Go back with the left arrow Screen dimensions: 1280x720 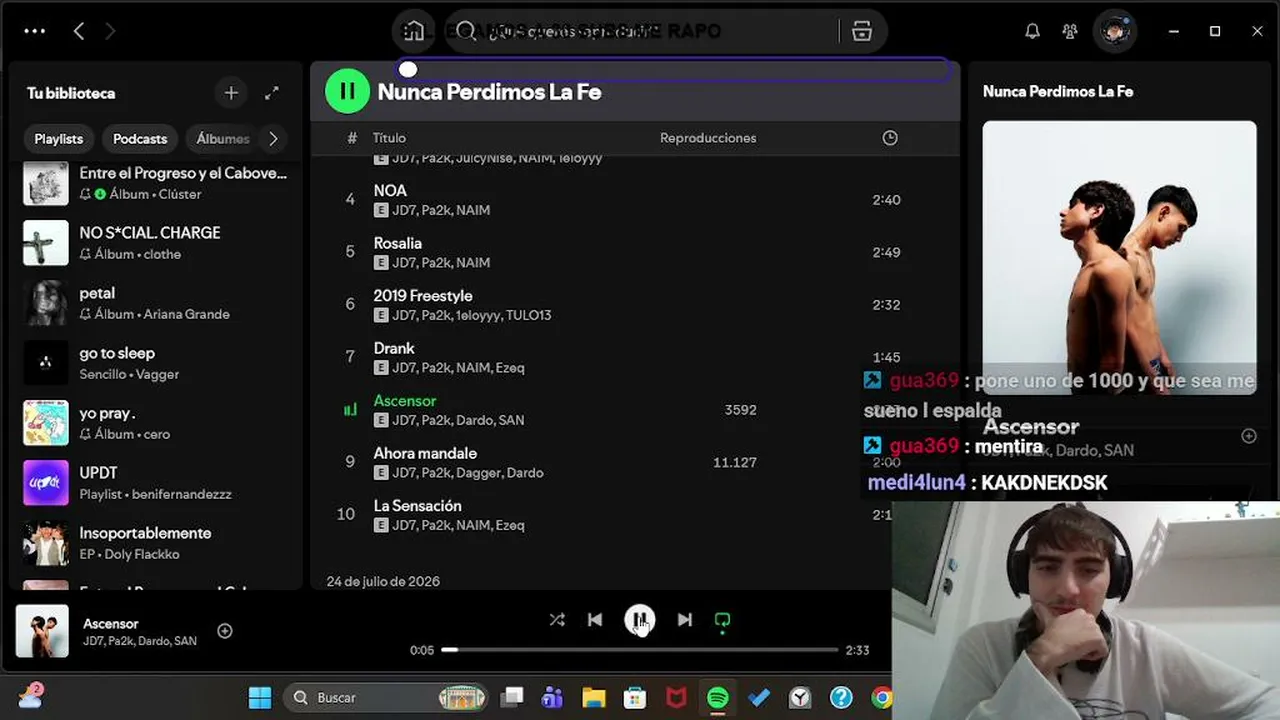[x=79, y=31]
